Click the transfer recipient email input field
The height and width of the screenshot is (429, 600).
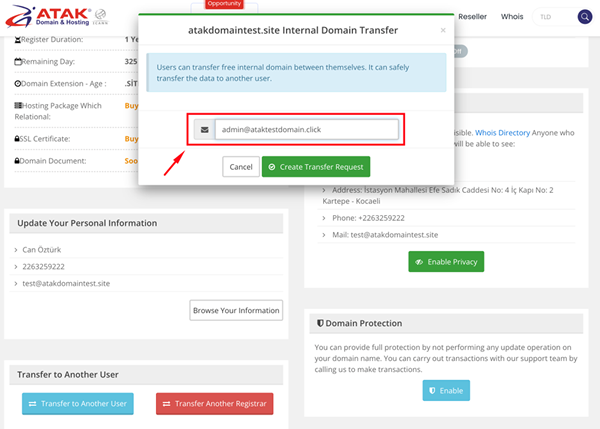tap(307, 130)
